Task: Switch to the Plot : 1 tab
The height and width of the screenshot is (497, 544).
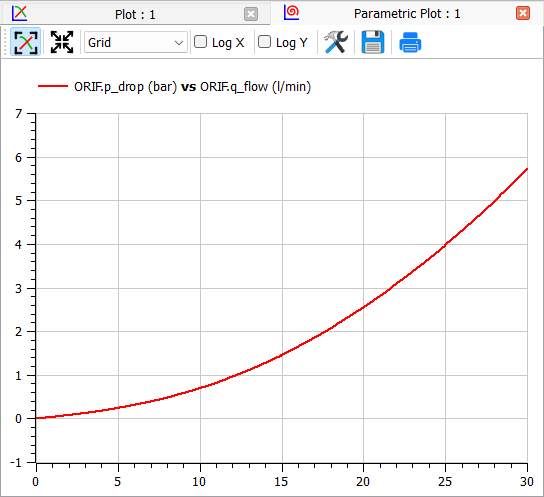Action: point(135,15)
